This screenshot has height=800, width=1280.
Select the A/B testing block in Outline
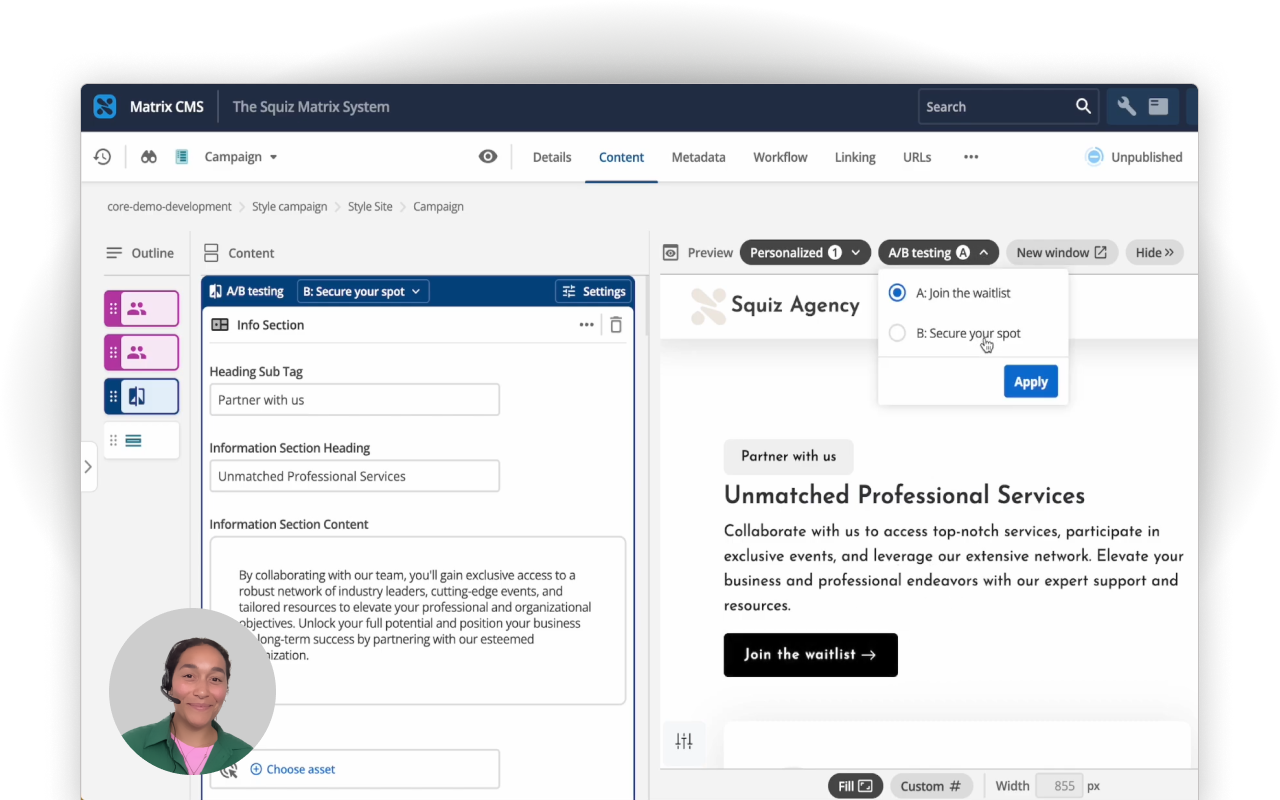point(141,396)
